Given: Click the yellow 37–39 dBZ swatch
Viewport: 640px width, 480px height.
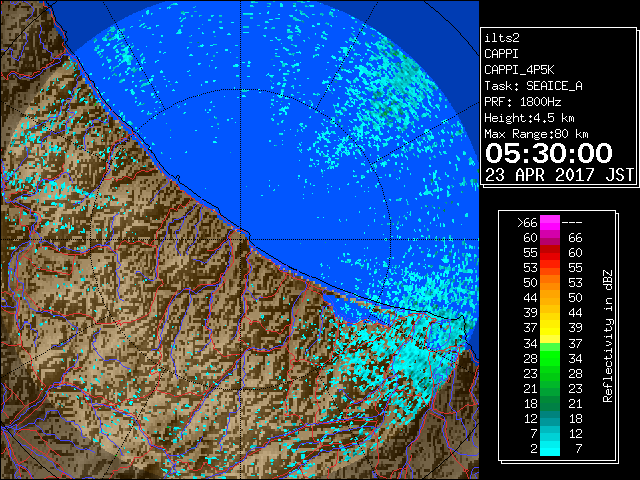Looking at the screenshot, I should tap(550, 328).
